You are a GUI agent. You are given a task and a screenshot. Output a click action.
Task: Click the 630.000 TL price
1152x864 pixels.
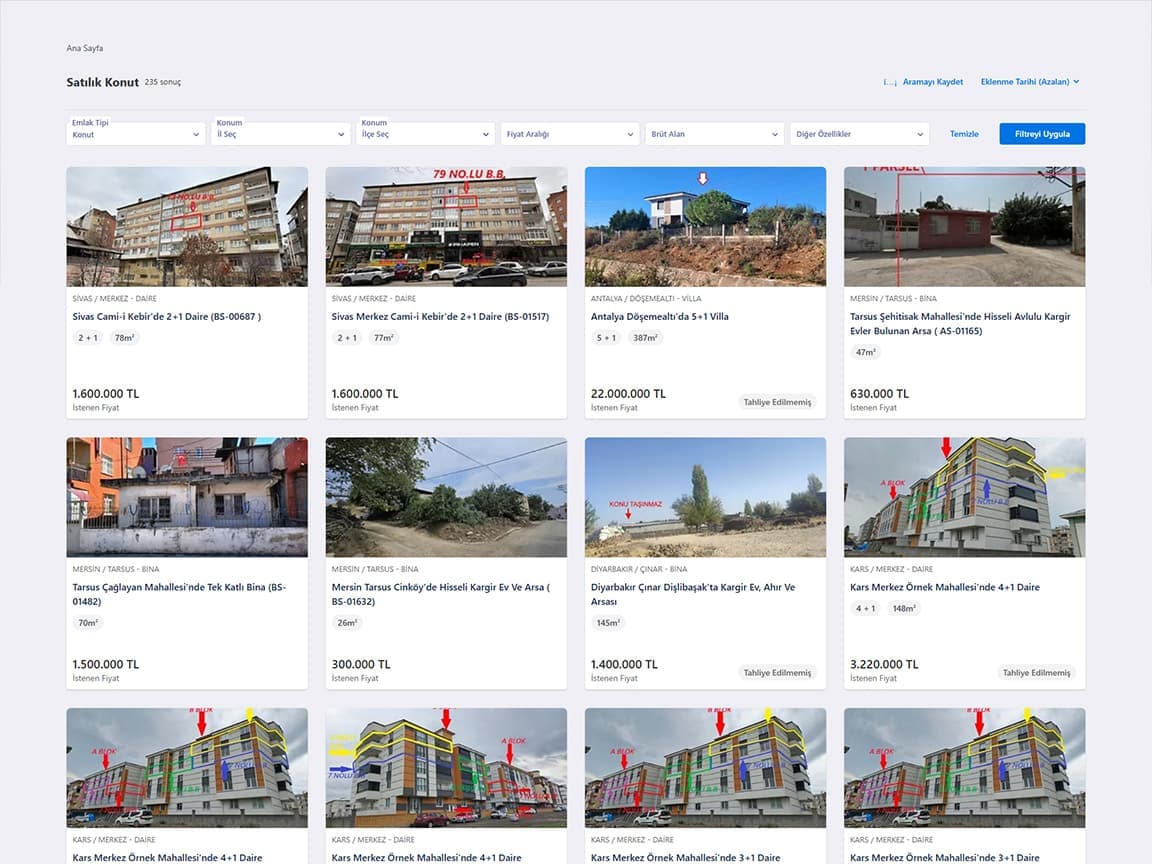tap(879, 394)
